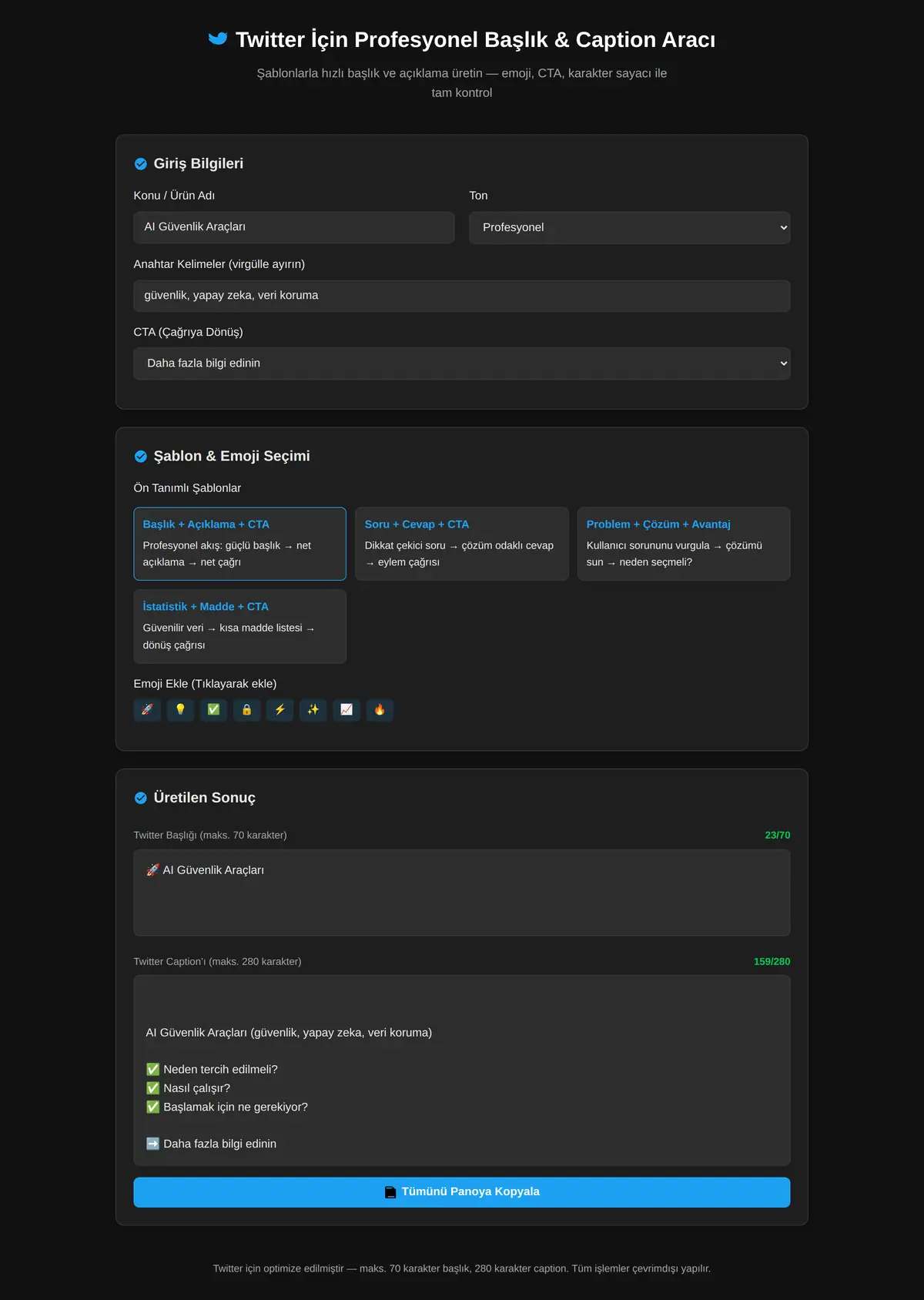Open the CTA dropdown showing Daha fazla bilgi edinin
Image resolution: width=924 pixels, height=1300 pixels.
point(462,364)
